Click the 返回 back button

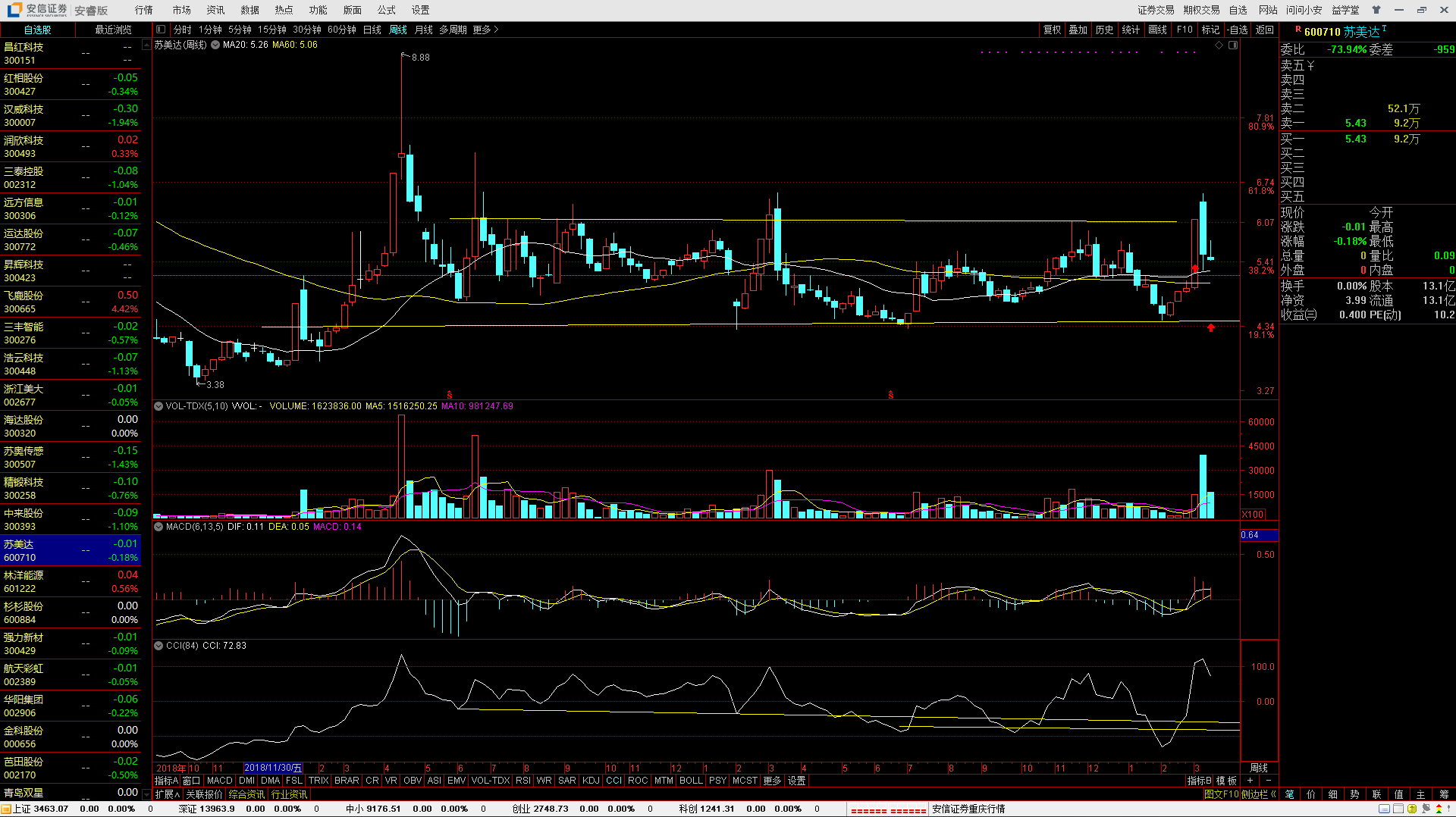pos(1265,30)
